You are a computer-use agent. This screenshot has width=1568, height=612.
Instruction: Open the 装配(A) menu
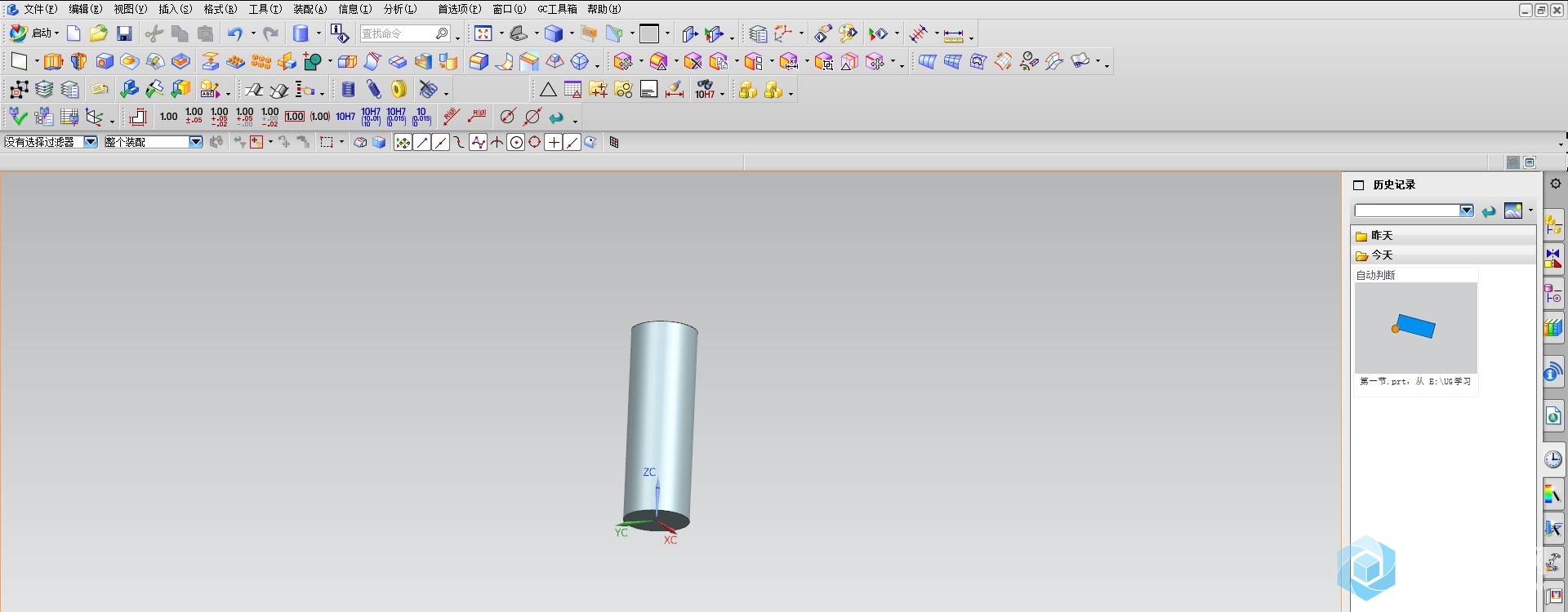pos(310,9)
